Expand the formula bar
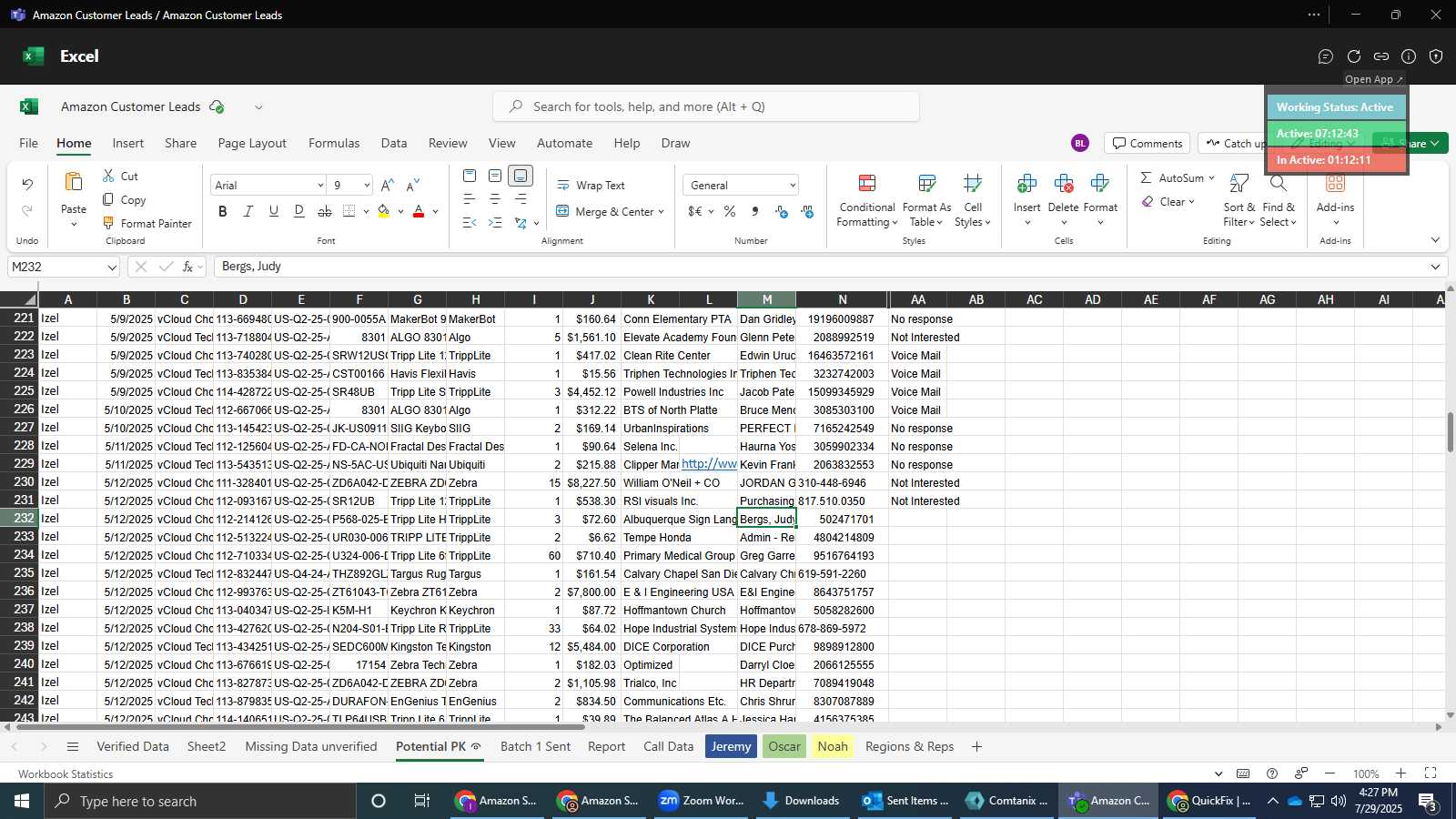This screenshot has width=1456, height=819. [x=1435, y=267]
